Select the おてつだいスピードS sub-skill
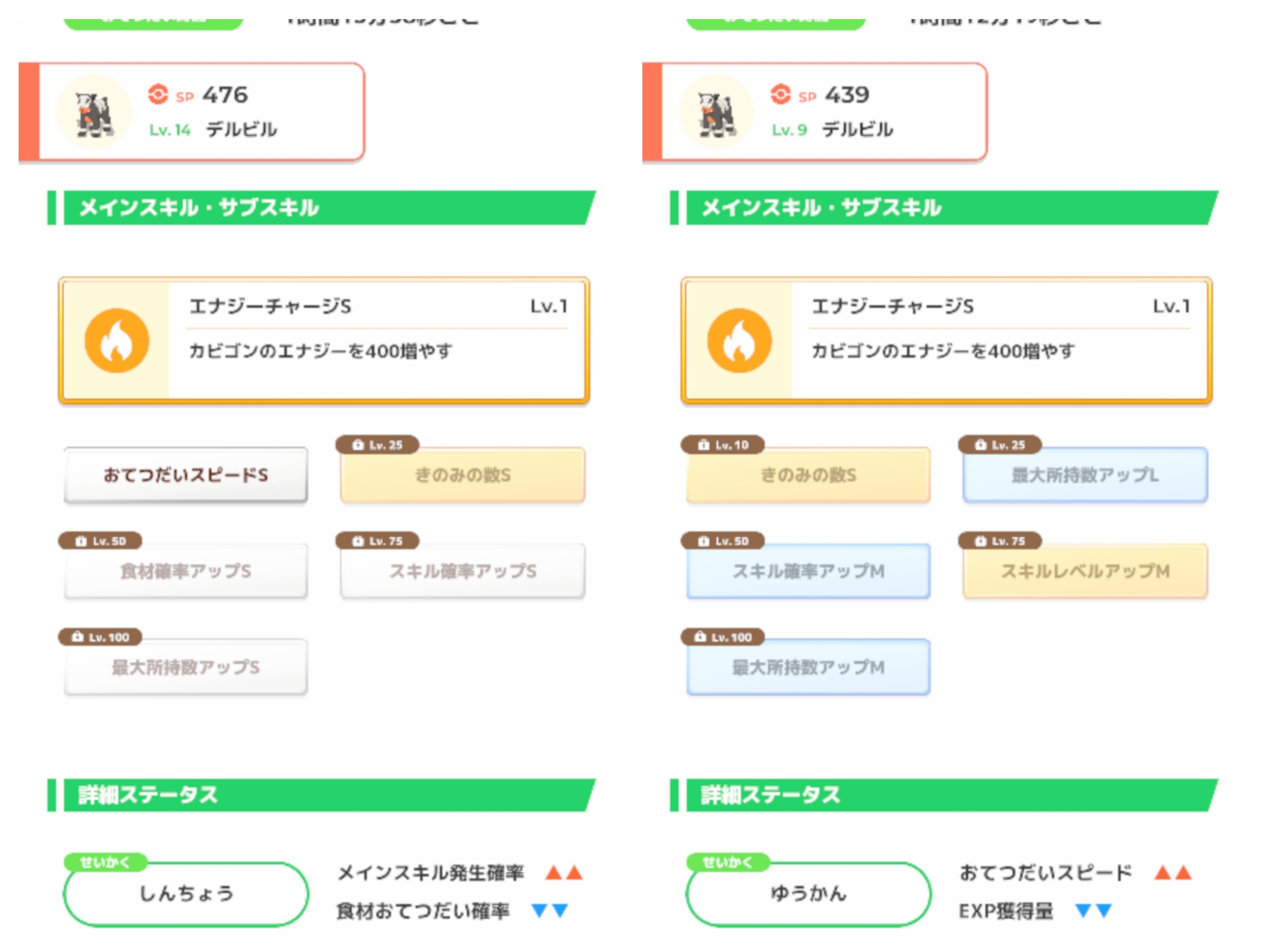Image resolution: width=1268 pixels, height=952 pixels. tap(186, 475)
